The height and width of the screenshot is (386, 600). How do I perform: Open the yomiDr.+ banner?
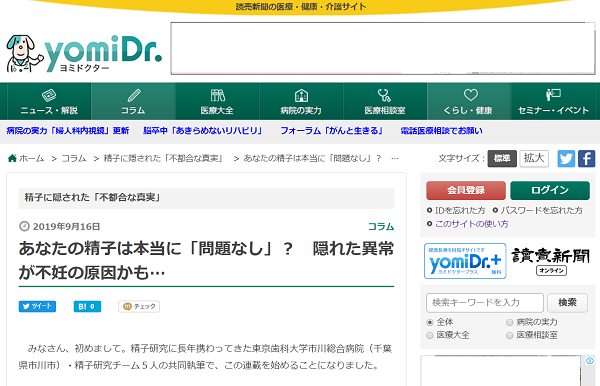click(x=465, y=261)
